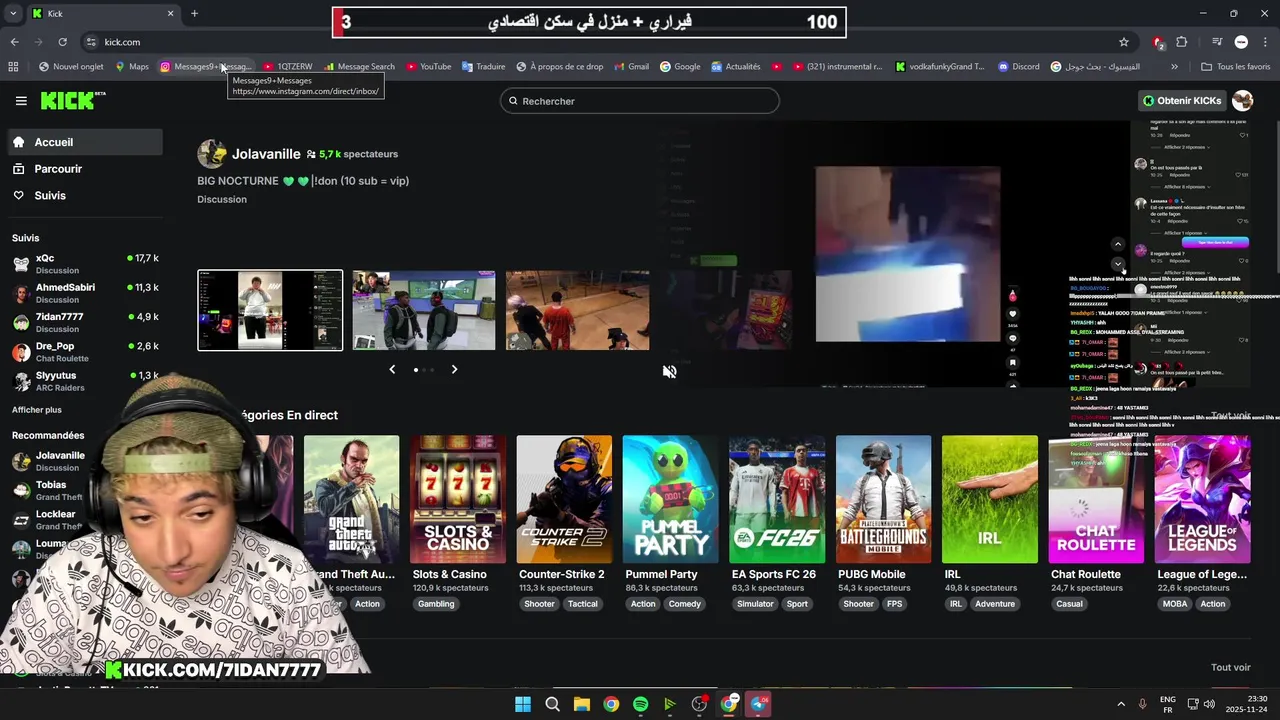Select the GTA police featured thumbnail

click(424, 310)
